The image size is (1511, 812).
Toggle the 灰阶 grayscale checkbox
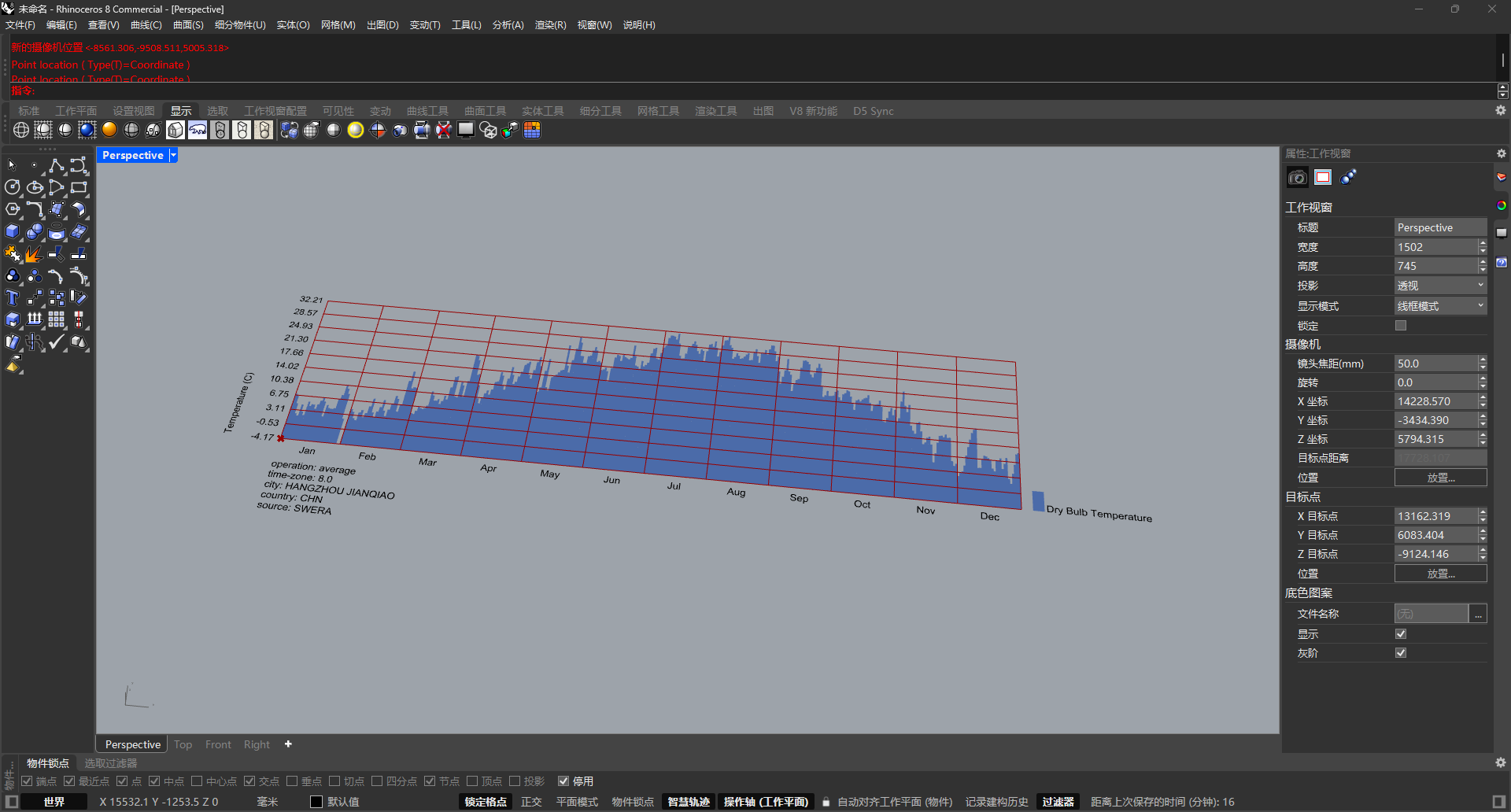click(x=1401, y=653)
